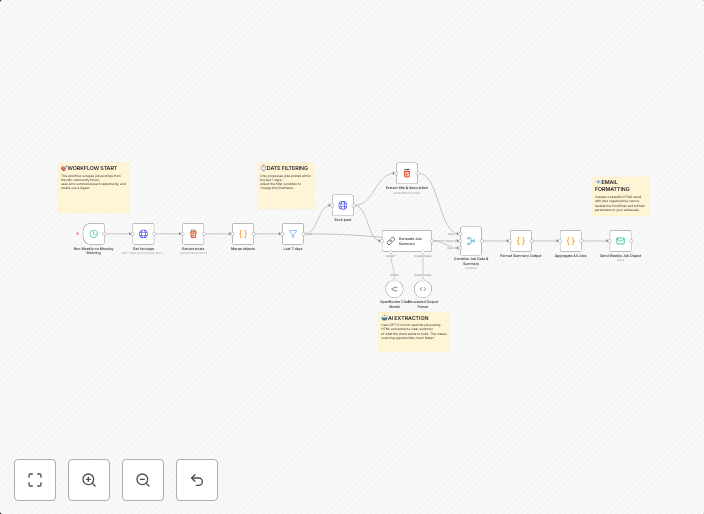Select the Structured Output Parser sub-node

click(423, 289)
